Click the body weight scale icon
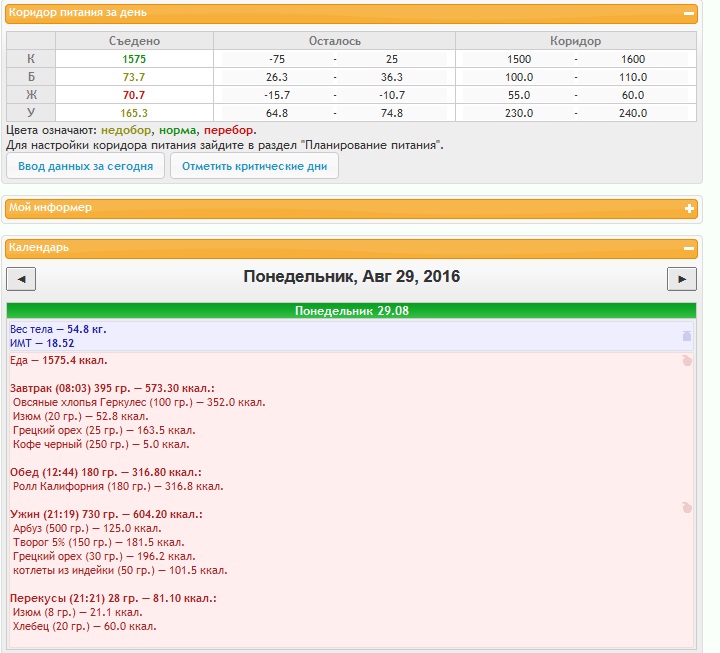Viewport: 720px width, 653px height. 687,336
